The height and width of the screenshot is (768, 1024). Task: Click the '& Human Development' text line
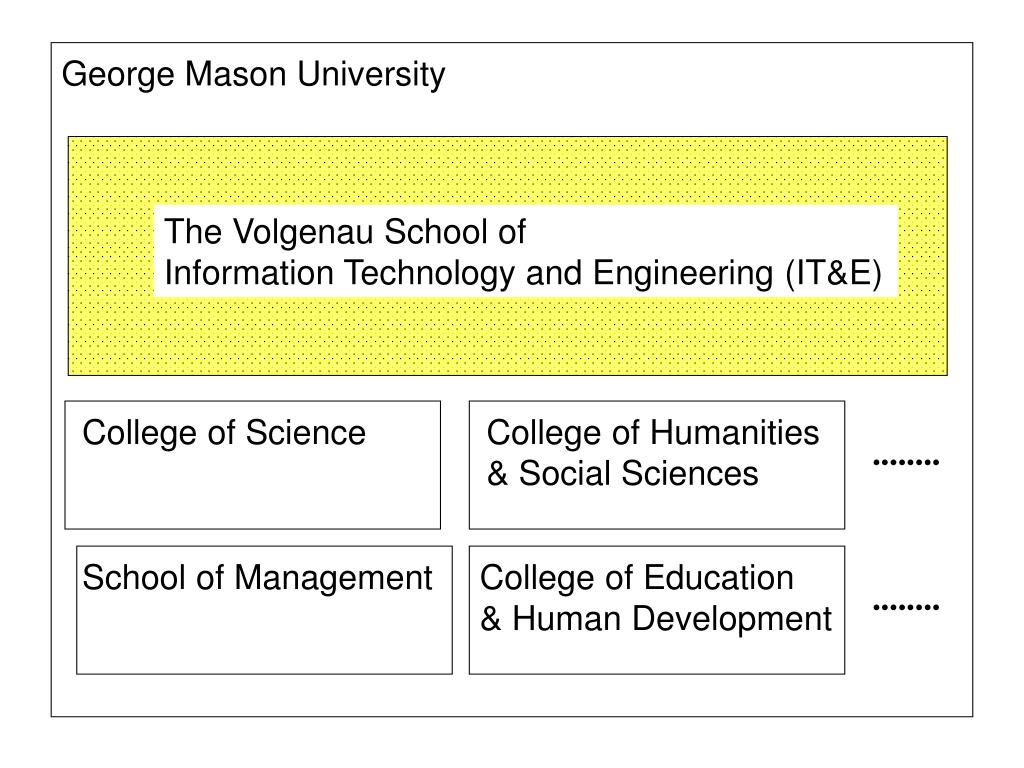click(656, 618)
